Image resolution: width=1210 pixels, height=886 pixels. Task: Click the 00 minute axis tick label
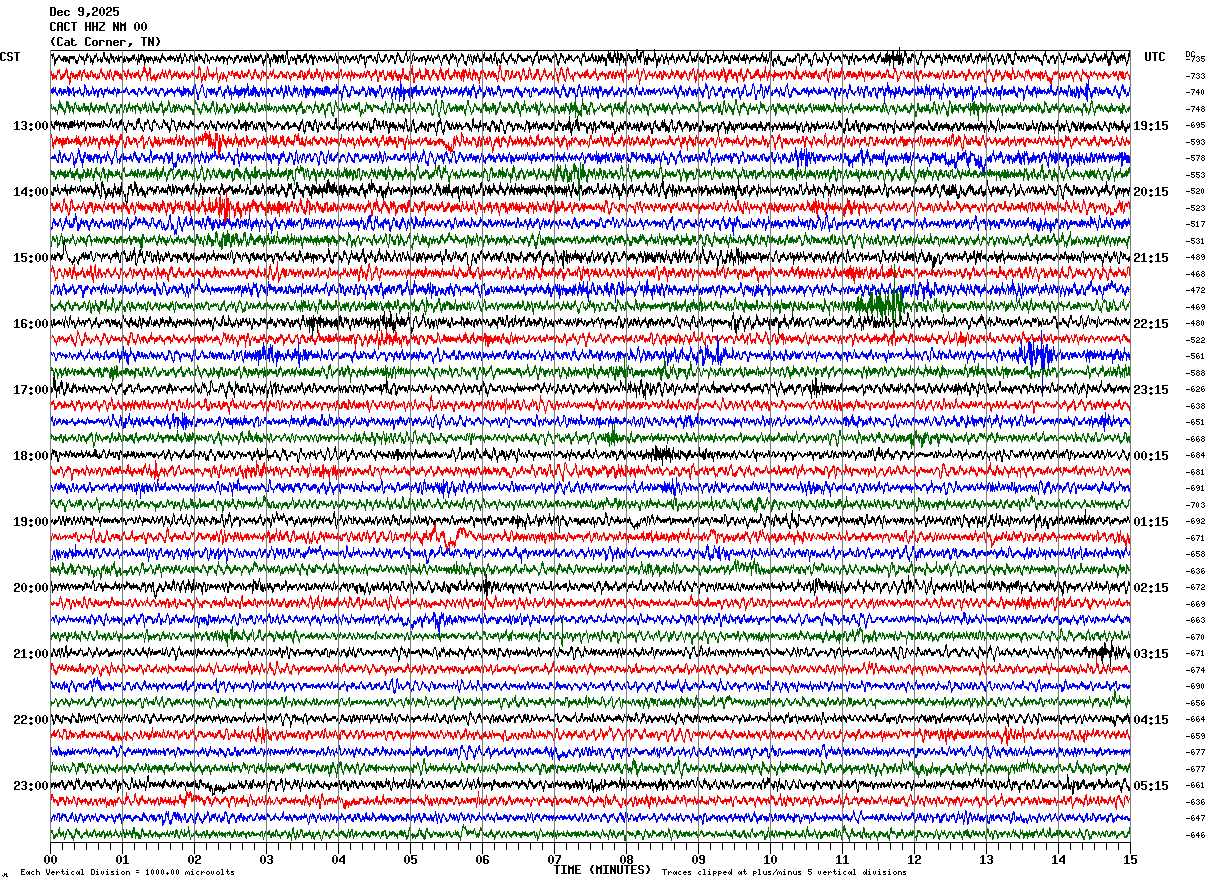[50, 859]
